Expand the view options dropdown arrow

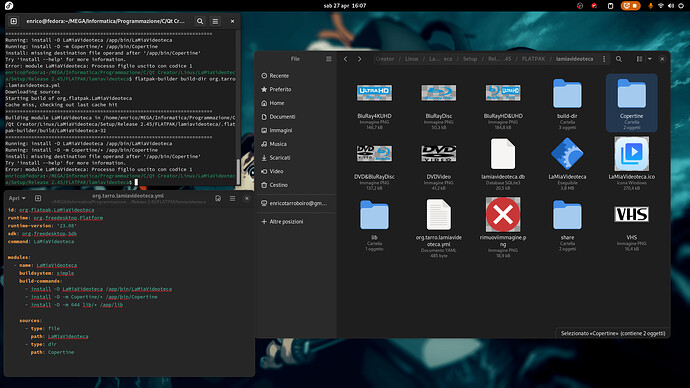tap(650, 59)
